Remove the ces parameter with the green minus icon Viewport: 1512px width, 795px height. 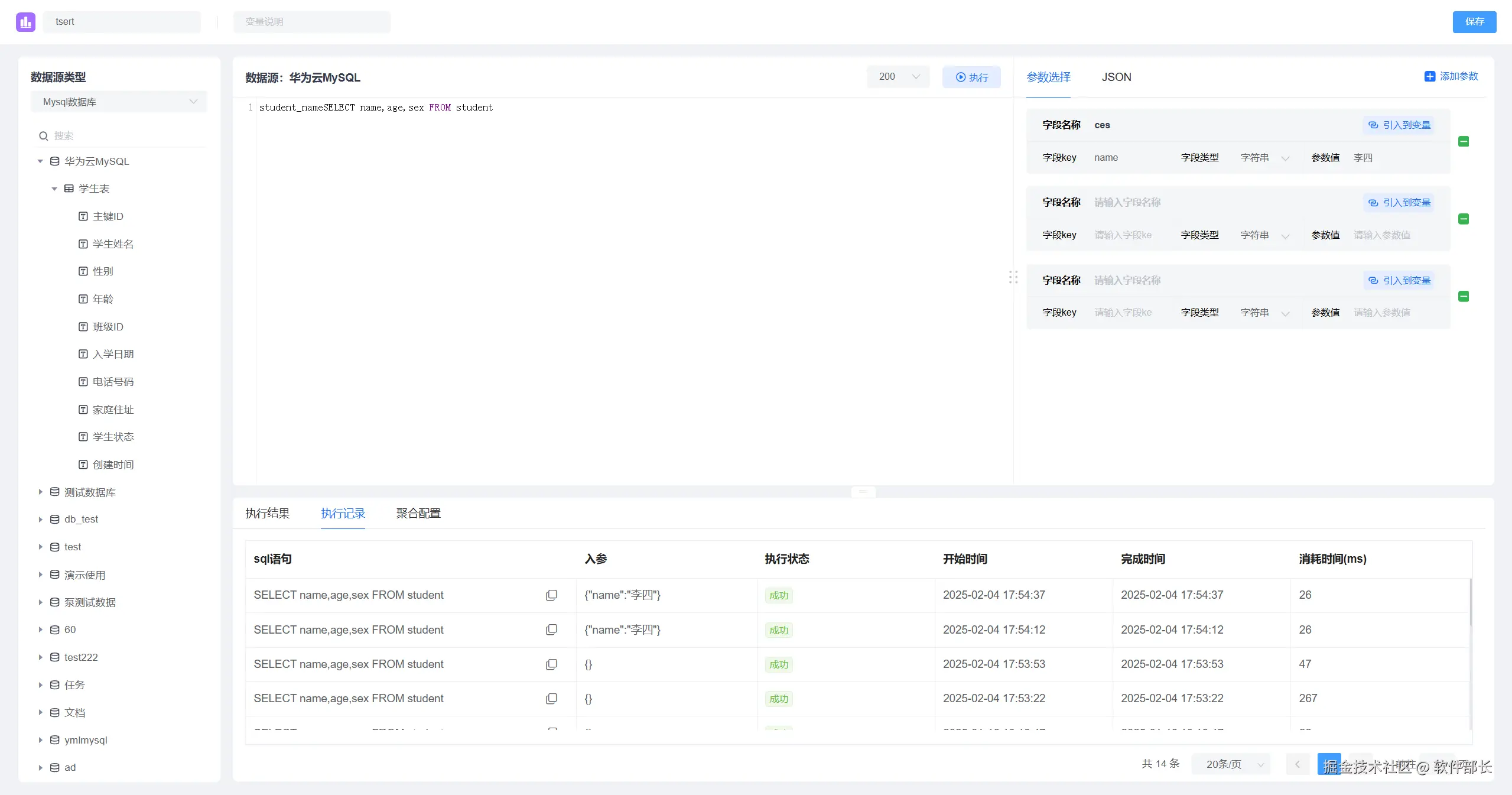click(x=1464, y=141)
